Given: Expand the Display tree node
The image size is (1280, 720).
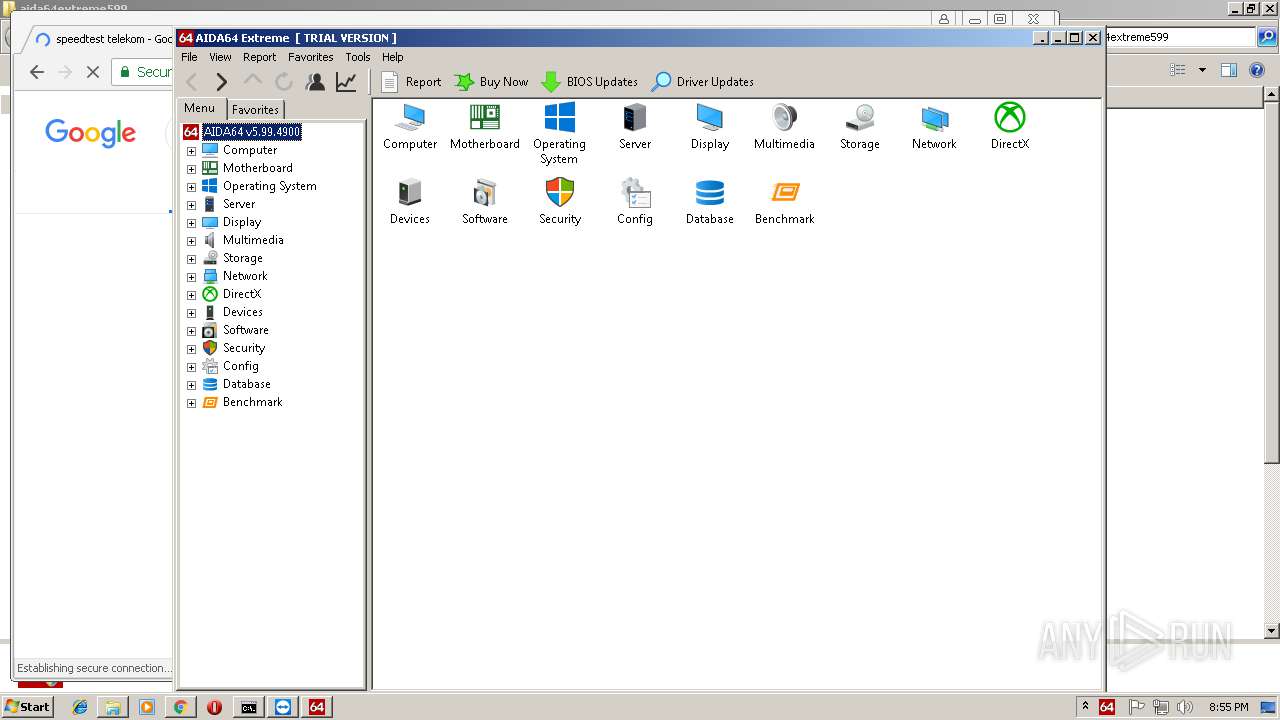Looking at the screenshot, I should coord(192,223).
